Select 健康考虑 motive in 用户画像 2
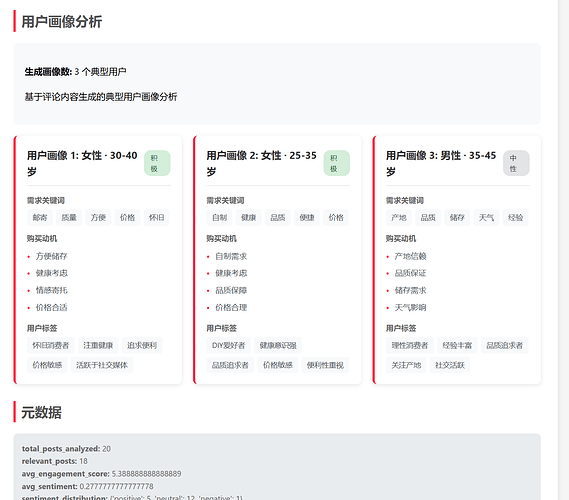The width and height of the screenshot is (569, 500). 231,273
